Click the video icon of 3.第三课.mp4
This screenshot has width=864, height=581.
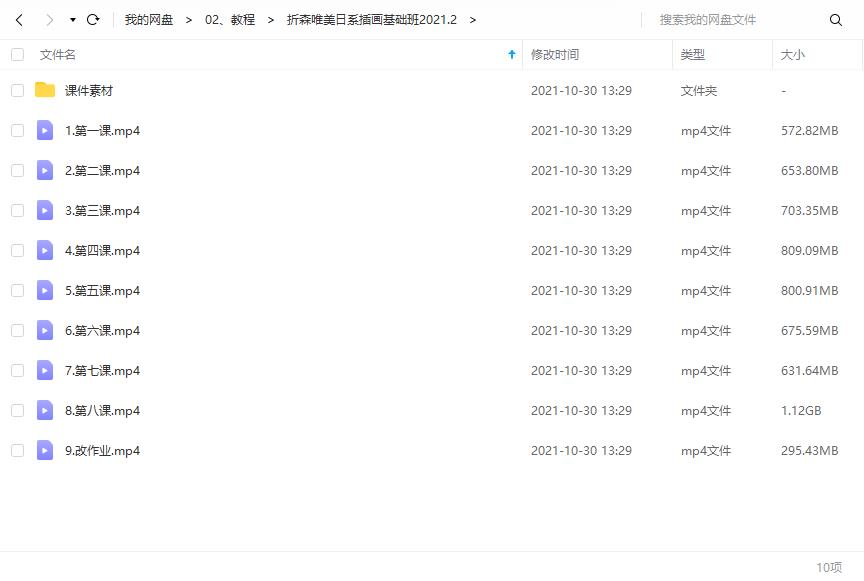coord(45,210)
